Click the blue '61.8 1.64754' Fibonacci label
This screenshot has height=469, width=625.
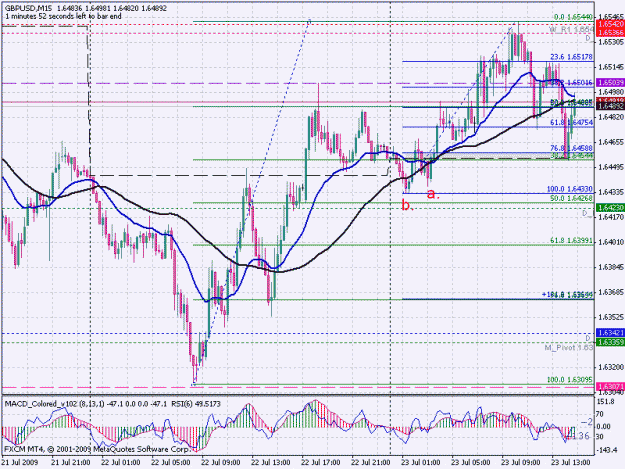coord(572,123)
